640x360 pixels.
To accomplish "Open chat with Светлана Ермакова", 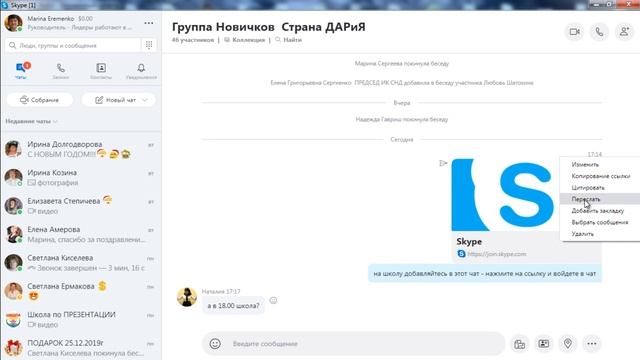I will coord(81,291).
